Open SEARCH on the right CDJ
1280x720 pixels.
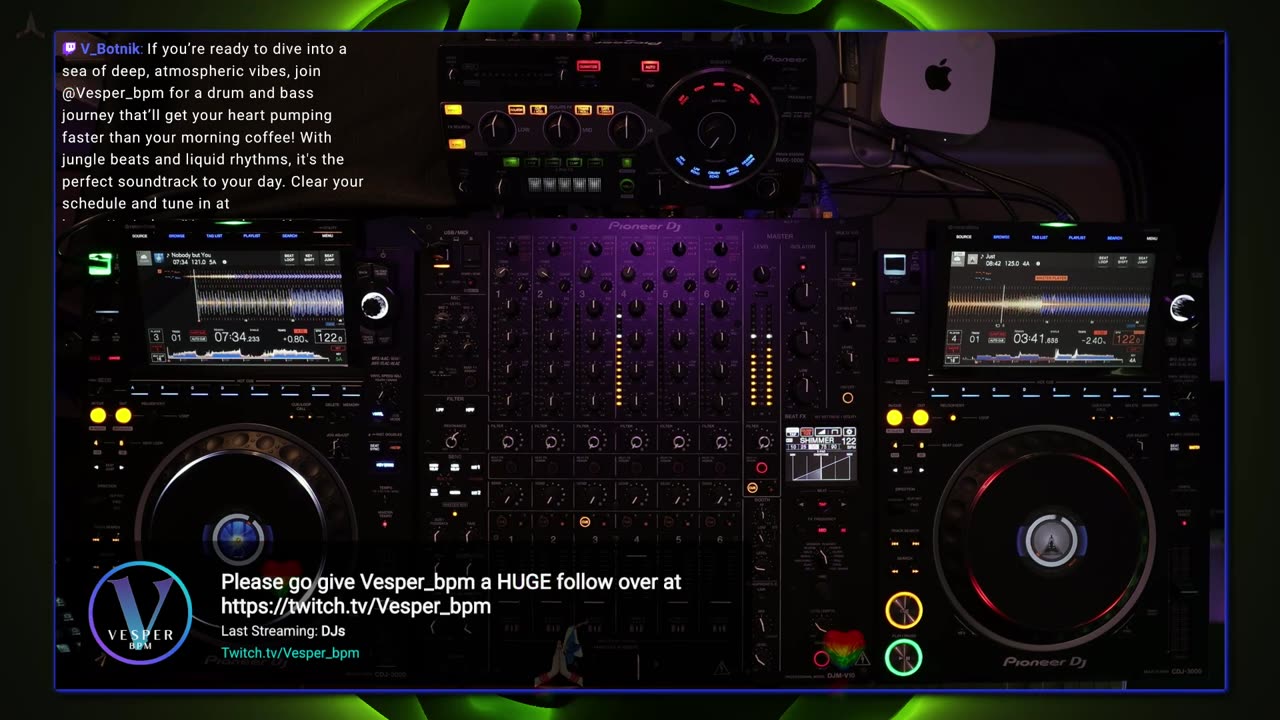click(x=1114, y=237)
